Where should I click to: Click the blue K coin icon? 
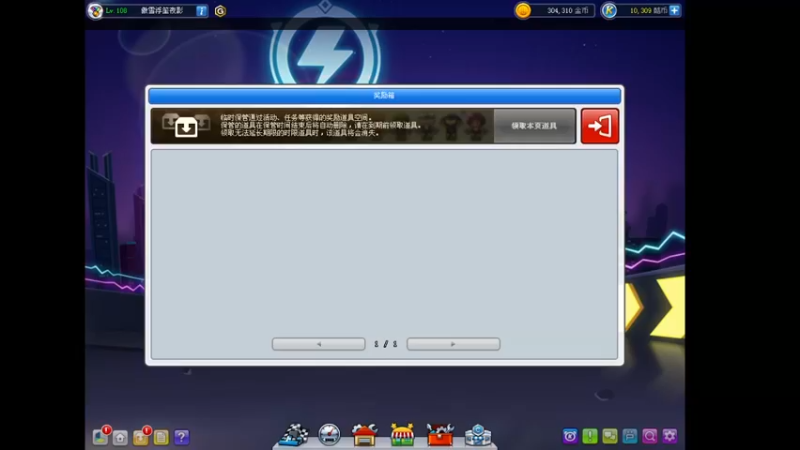click(x=609, y=10)
